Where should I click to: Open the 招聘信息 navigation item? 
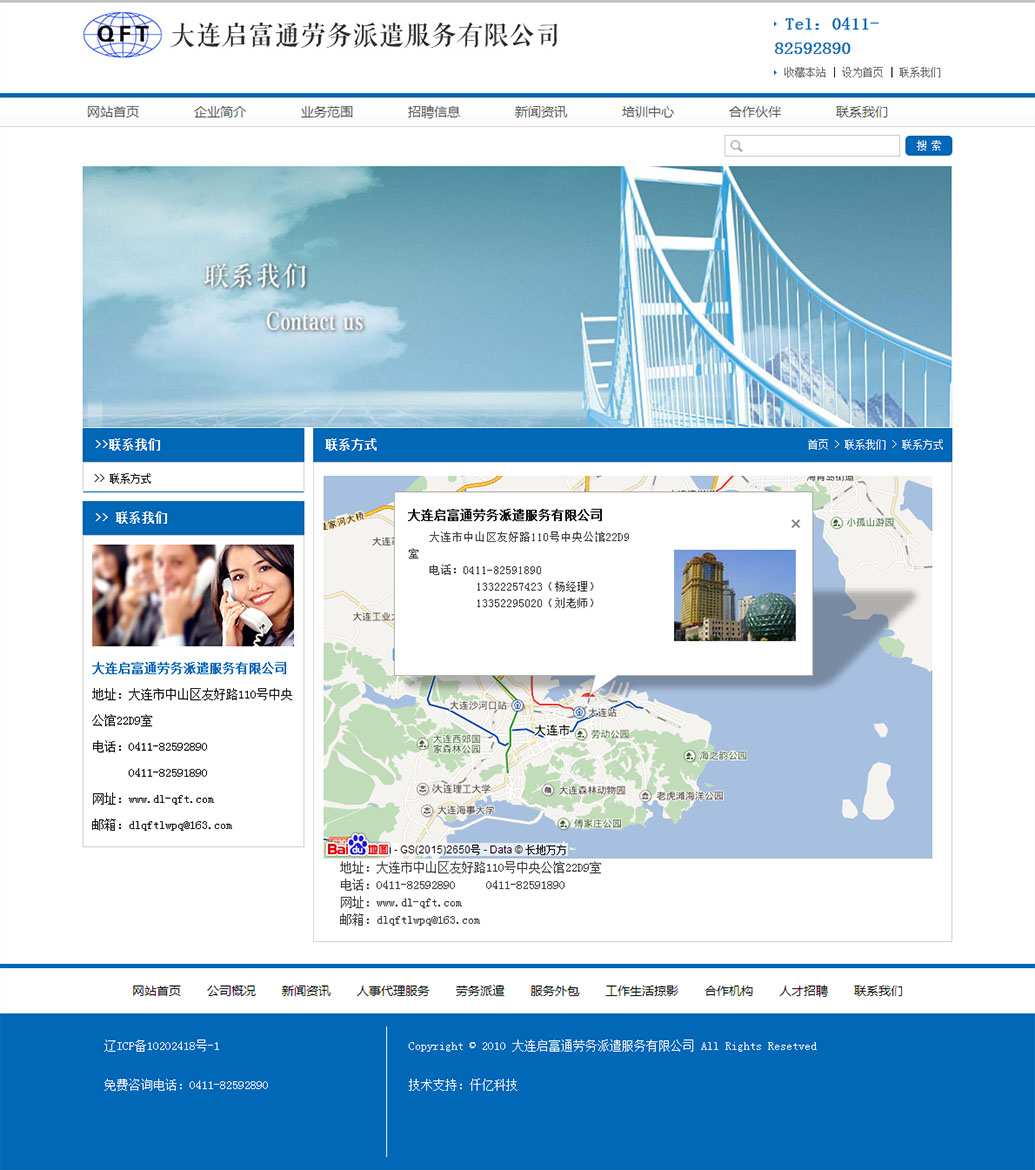433,112
